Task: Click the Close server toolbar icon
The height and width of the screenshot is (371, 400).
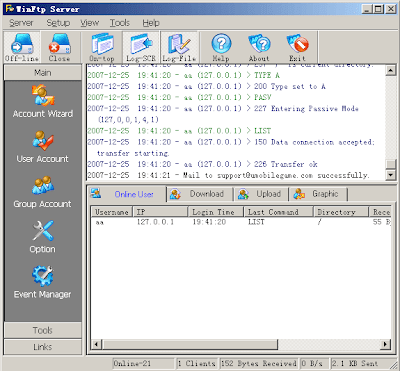Action: tap(59, 47)
